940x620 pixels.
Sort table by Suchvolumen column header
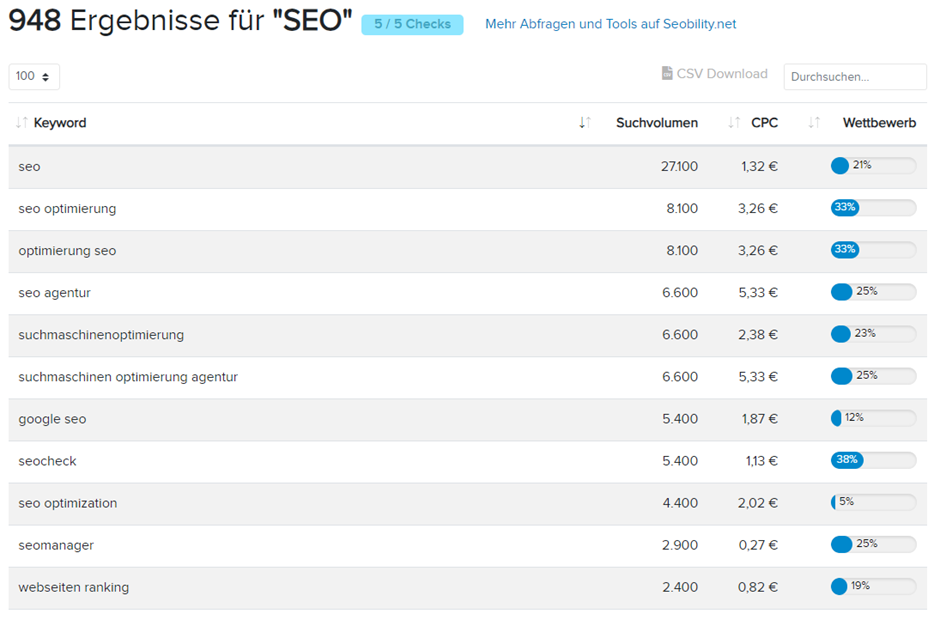click(656, 123)
